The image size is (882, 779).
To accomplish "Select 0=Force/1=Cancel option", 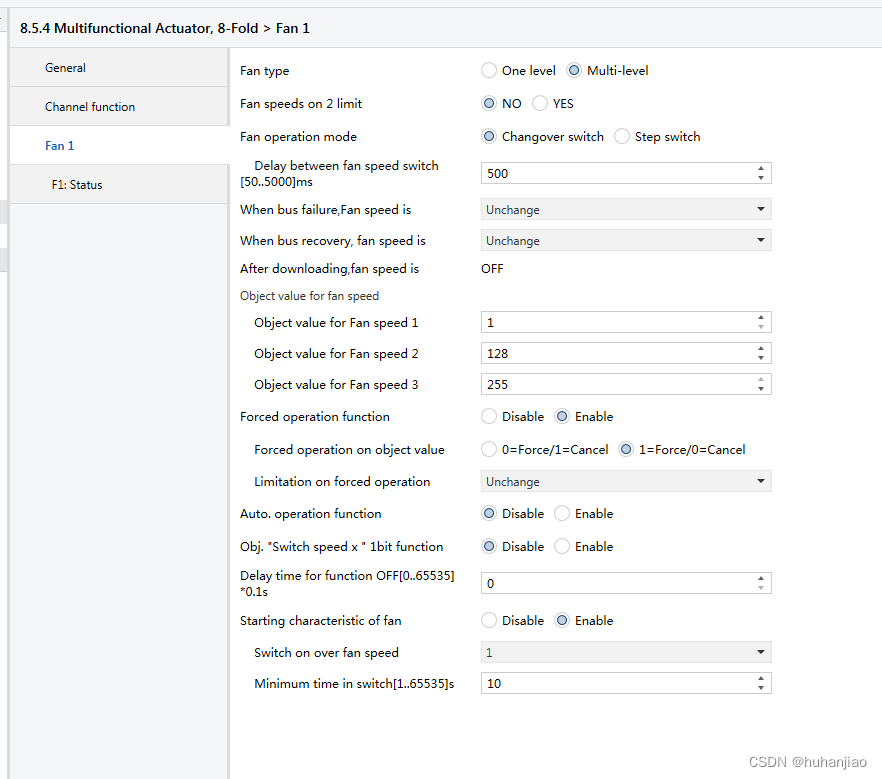I will pyautogui.click(x=489, y=450).
